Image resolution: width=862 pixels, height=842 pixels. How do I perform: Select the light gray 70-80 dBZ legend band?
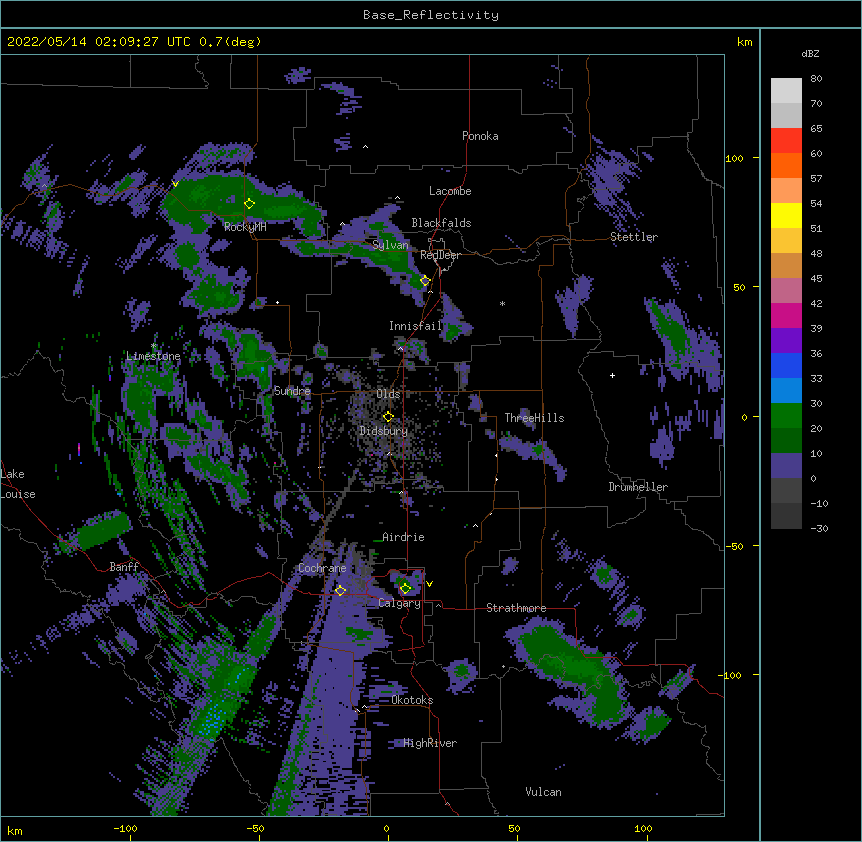point(786,91)
